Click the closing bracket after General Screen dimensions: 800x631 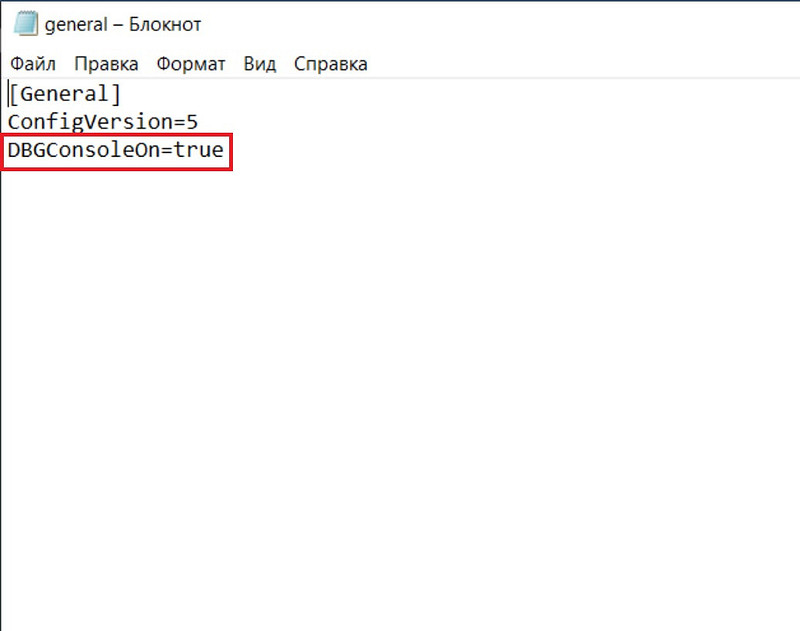[x=116, y=94]
